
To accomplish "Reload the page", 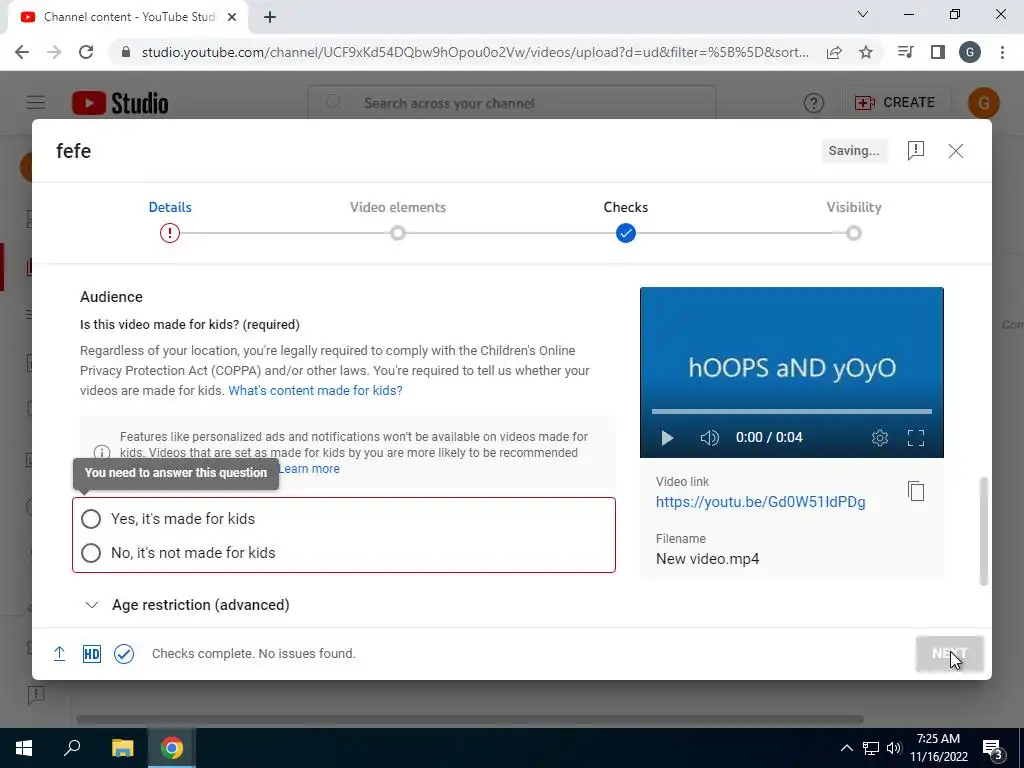I will pyautogui.click(x=86, y=52).
